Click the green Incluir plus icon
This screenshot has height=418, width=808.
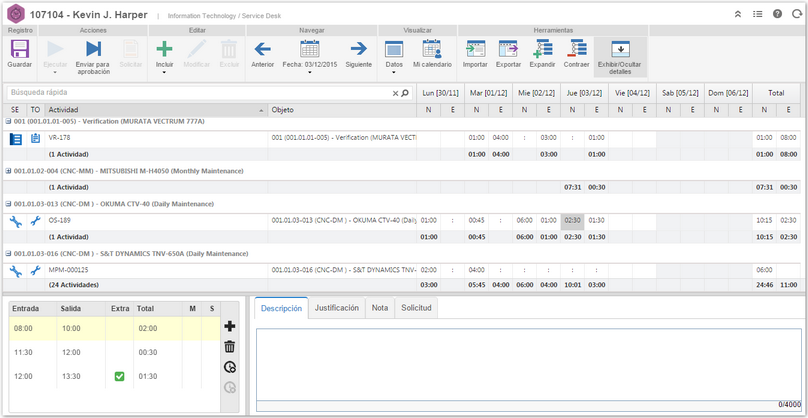[164, 49]
